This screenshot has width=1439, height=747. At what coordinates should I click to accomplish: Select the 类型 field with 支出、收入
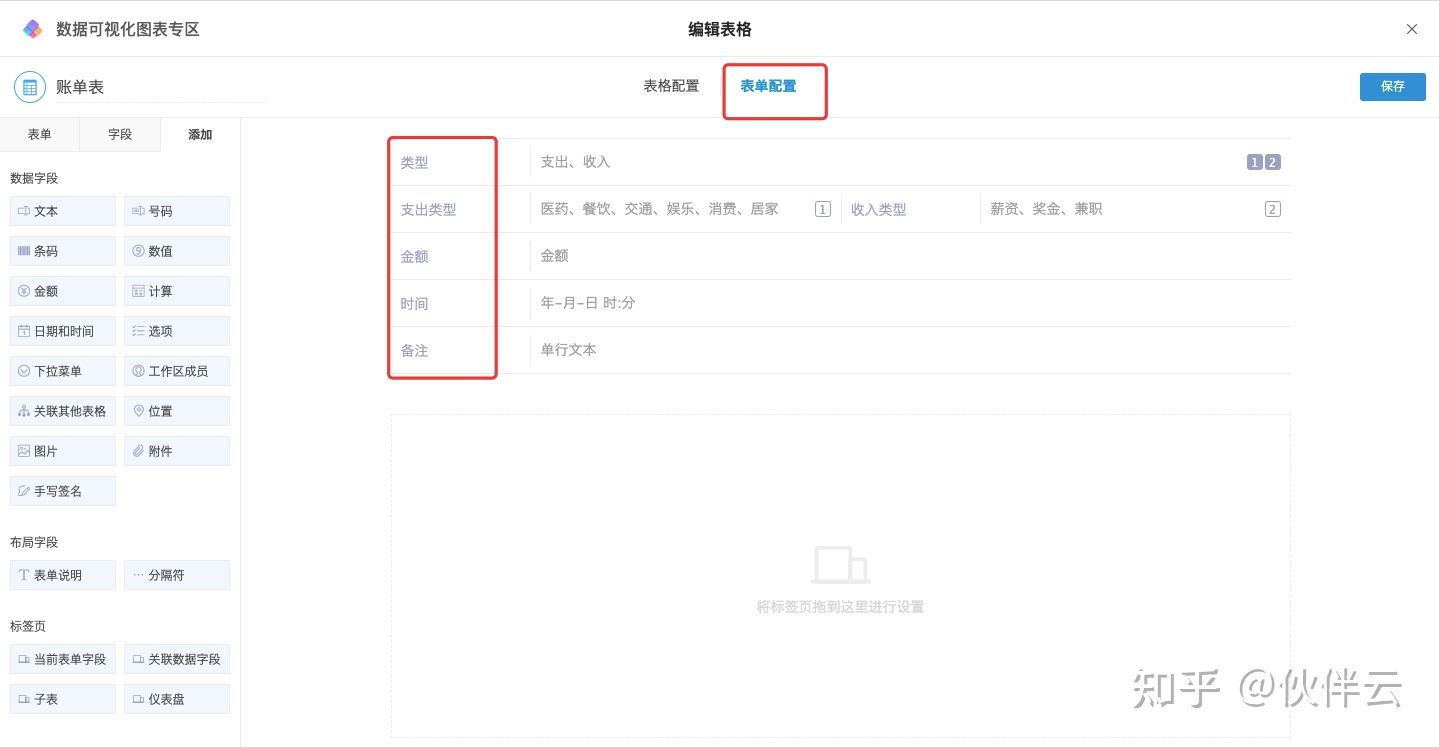click(840, 162)
